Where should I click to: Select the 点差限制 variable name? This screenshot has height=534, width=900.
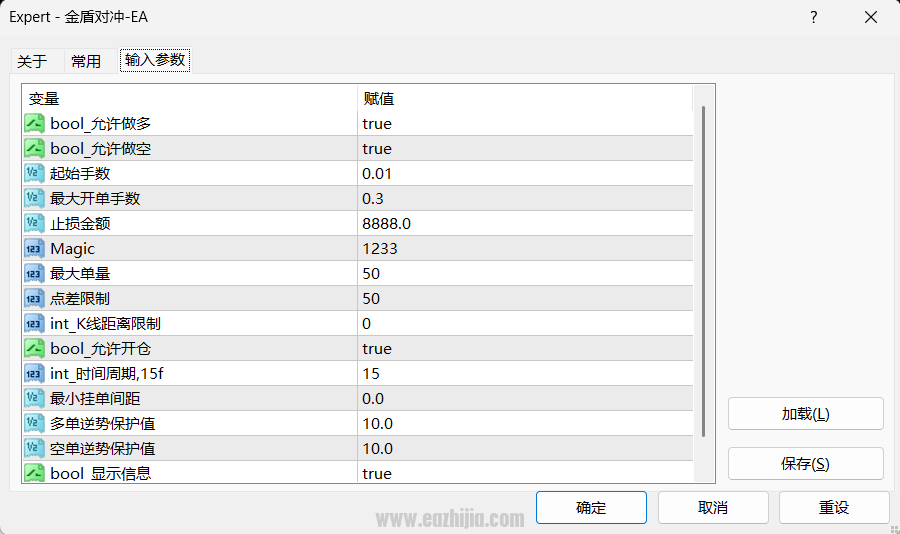point(80,299)
